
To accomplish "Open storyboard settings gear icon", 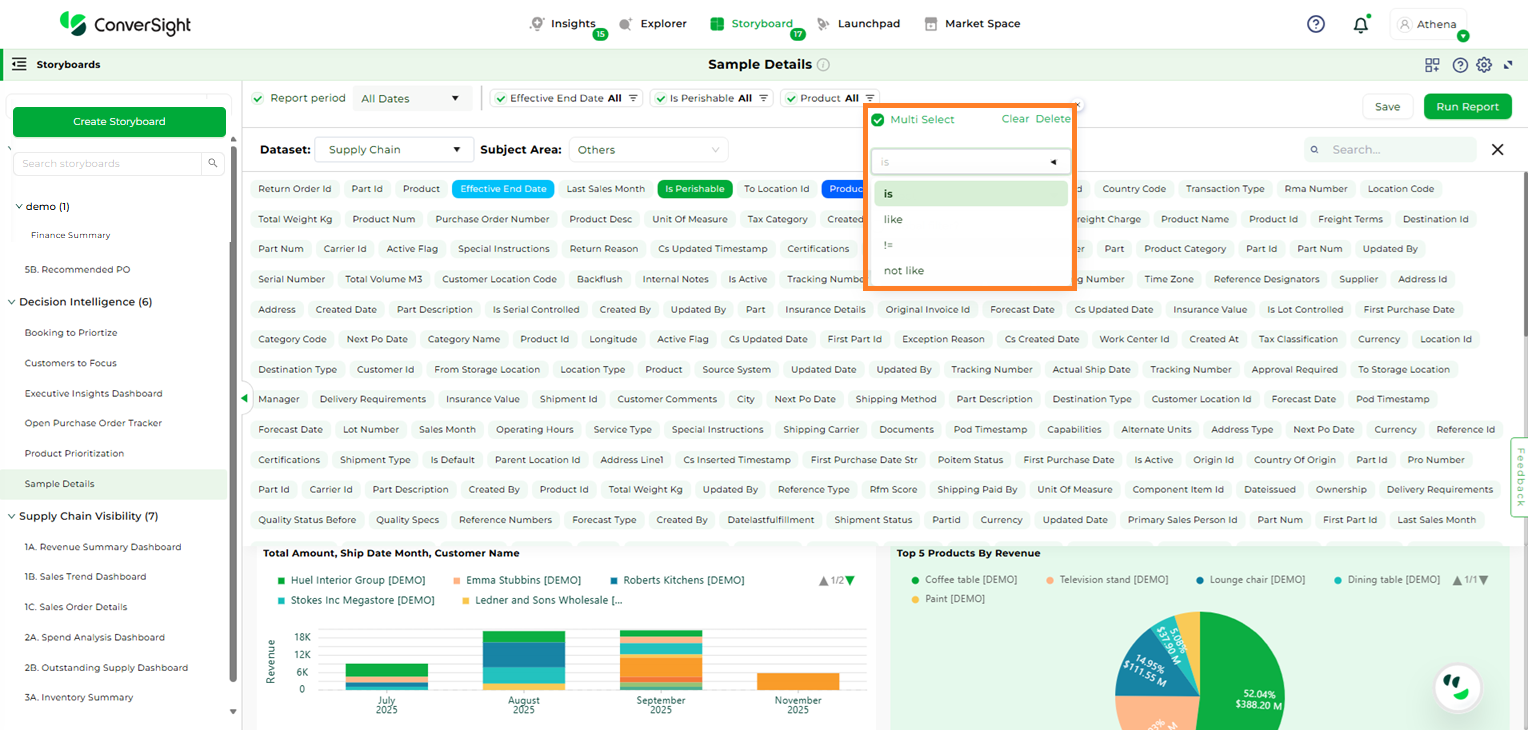I will click(1484, 65).
